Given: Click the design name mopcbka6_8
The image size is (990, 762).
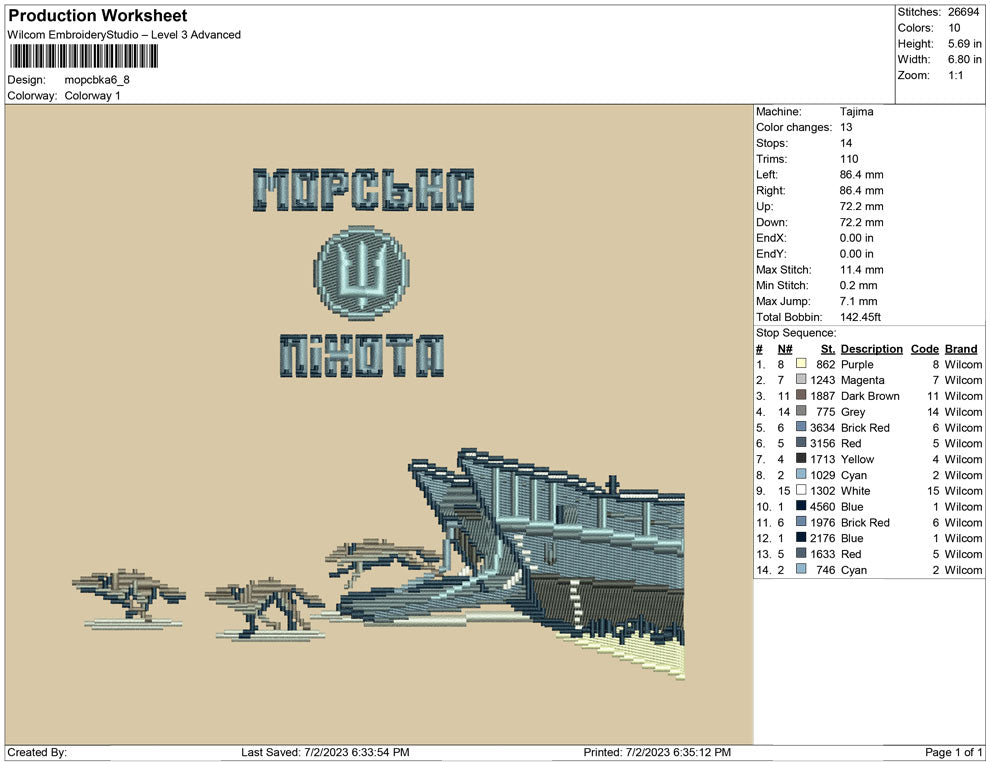Looking at the screenshot, I should 97,79.
